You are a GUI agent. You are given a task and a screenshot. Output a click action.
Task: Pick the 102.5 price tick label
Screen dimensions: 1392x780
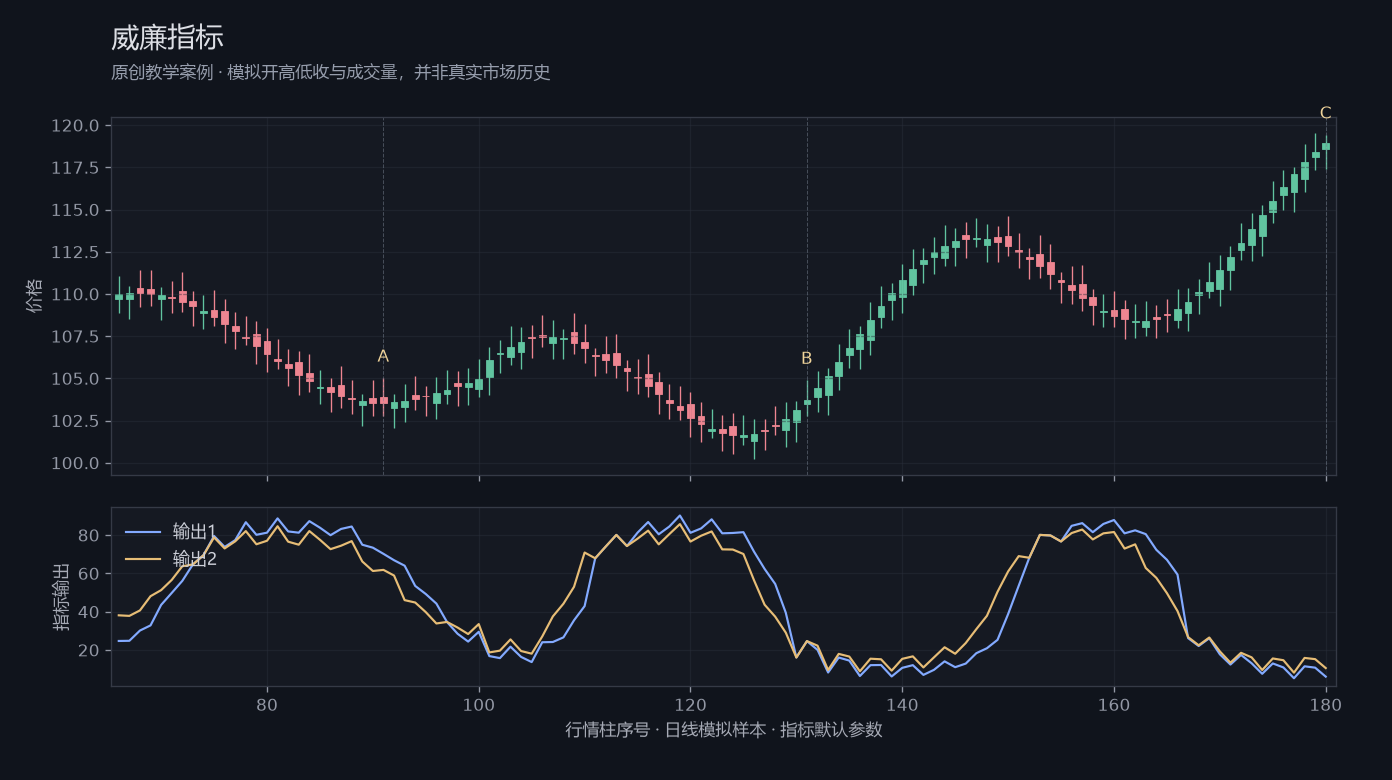coord(76,421)
